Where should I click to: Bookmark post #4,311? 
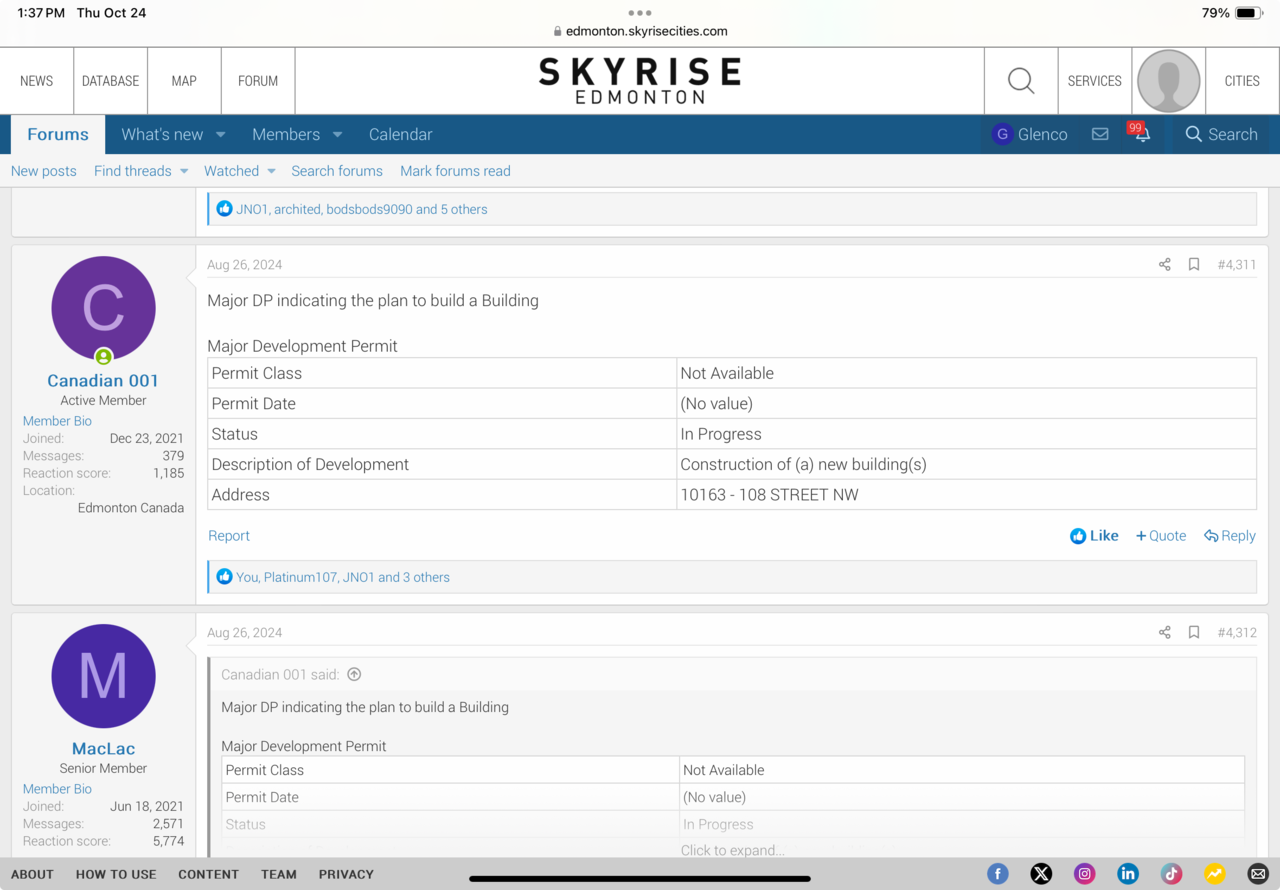[x=1194, y=265]
